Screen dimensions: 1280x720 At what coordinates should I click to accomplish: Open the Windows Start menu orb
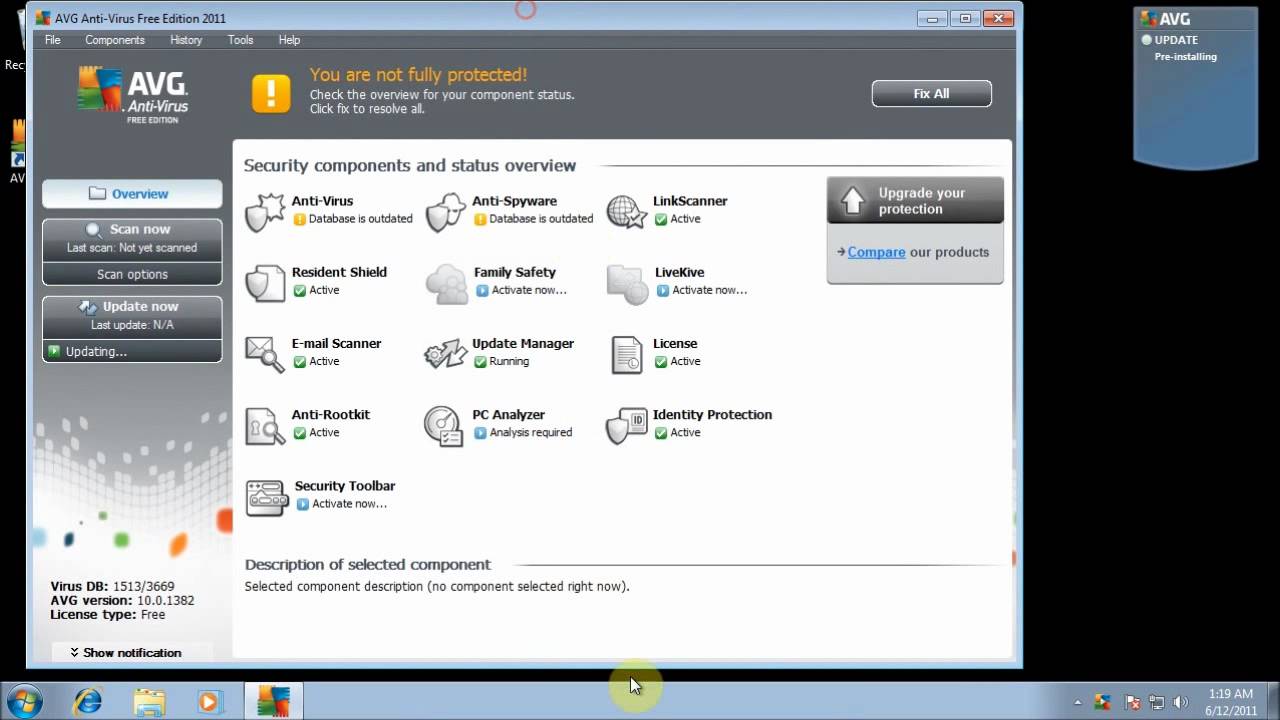click(x=24, y=701)
